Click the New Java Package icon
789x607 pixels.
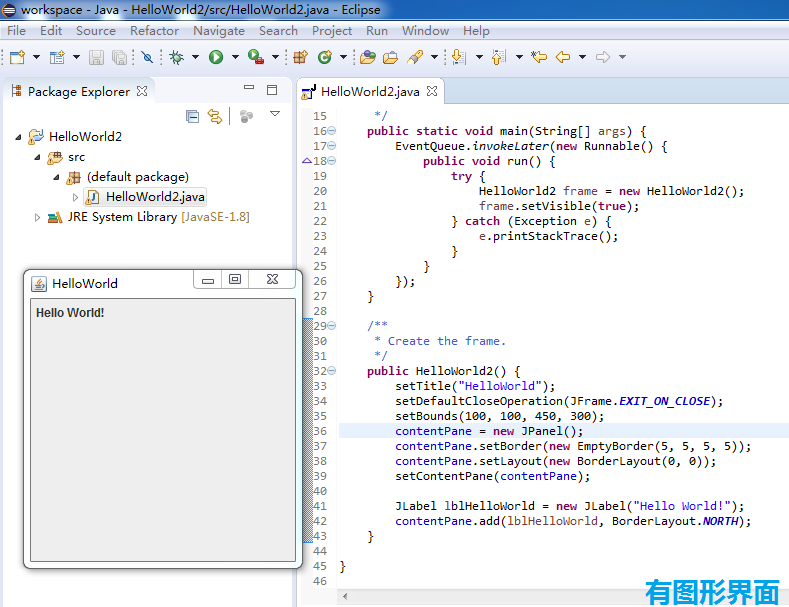[300, 57]
